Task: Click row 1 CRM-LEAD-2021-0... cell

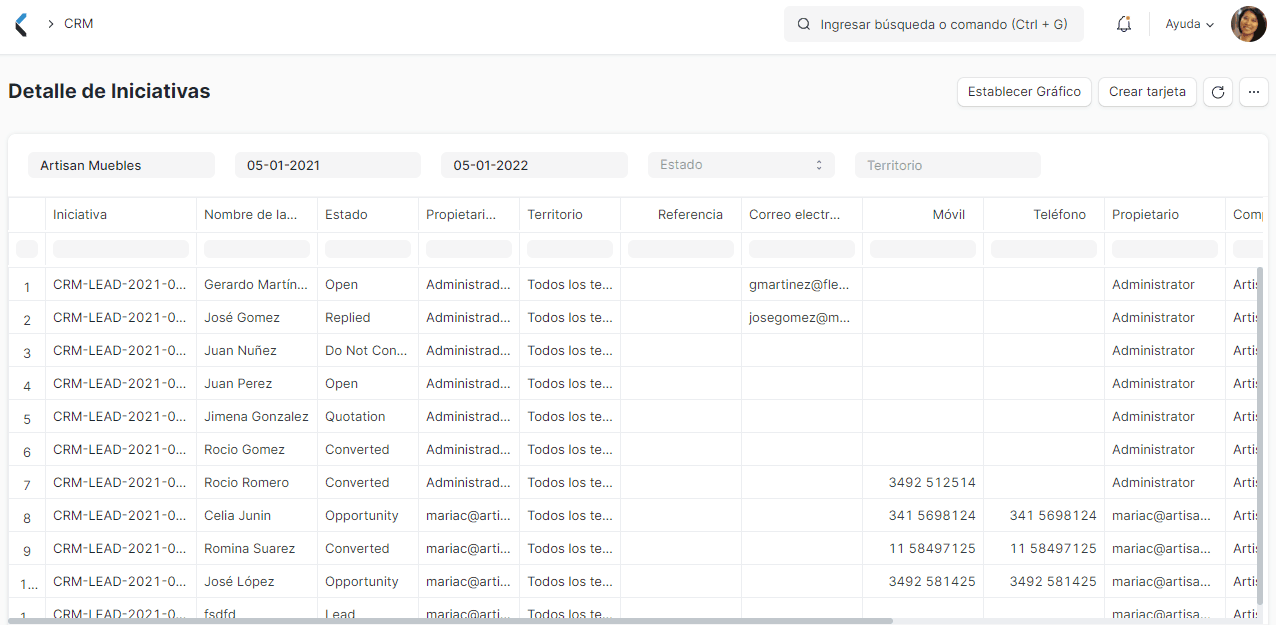Action: 121,285
